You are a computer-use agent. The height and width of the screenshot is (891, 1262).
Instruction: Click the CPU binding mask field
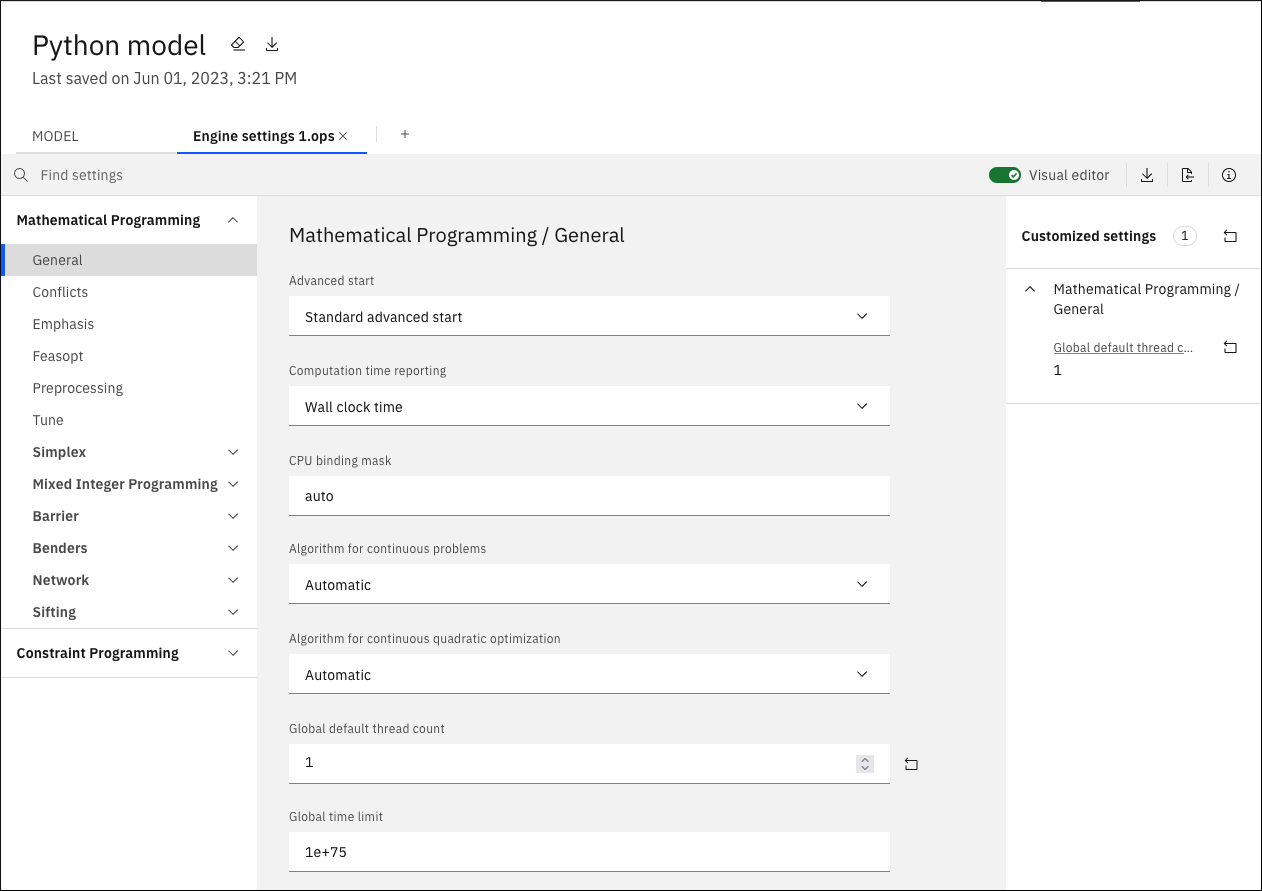pyautogui.click(x=589, y=496)
